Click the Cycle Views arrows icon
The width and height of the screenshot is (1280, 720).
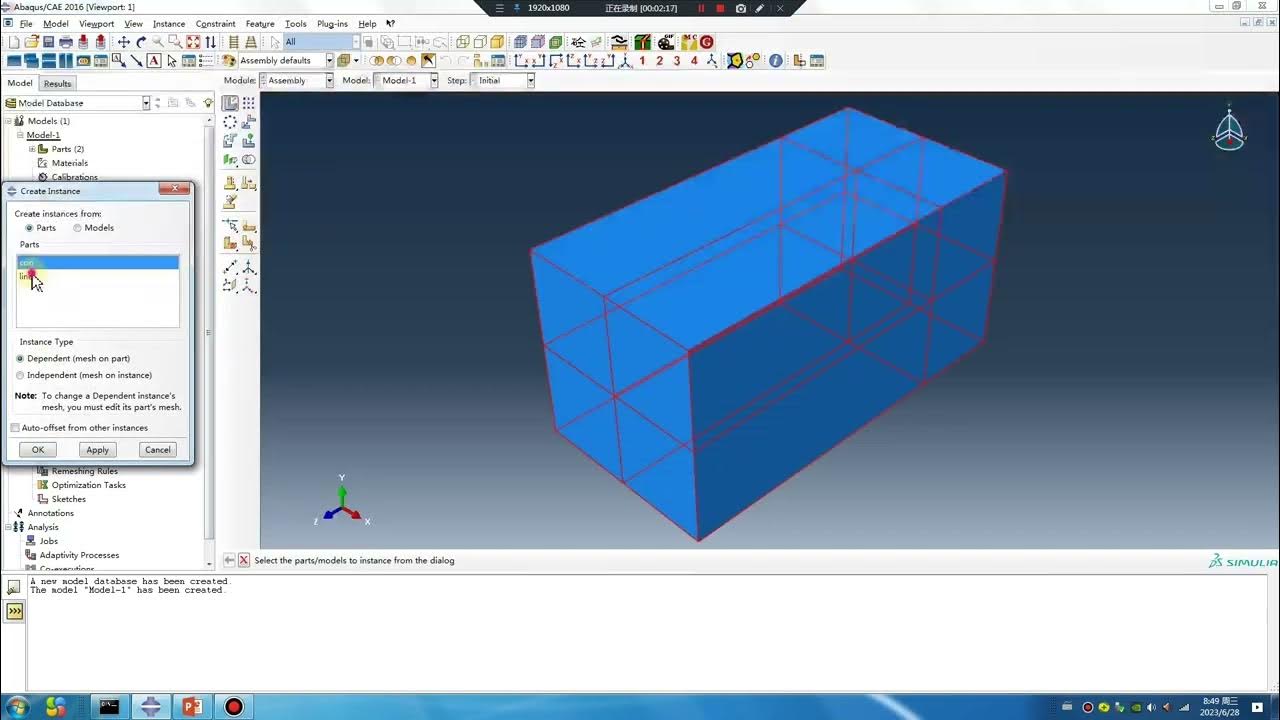coord(210,42)
